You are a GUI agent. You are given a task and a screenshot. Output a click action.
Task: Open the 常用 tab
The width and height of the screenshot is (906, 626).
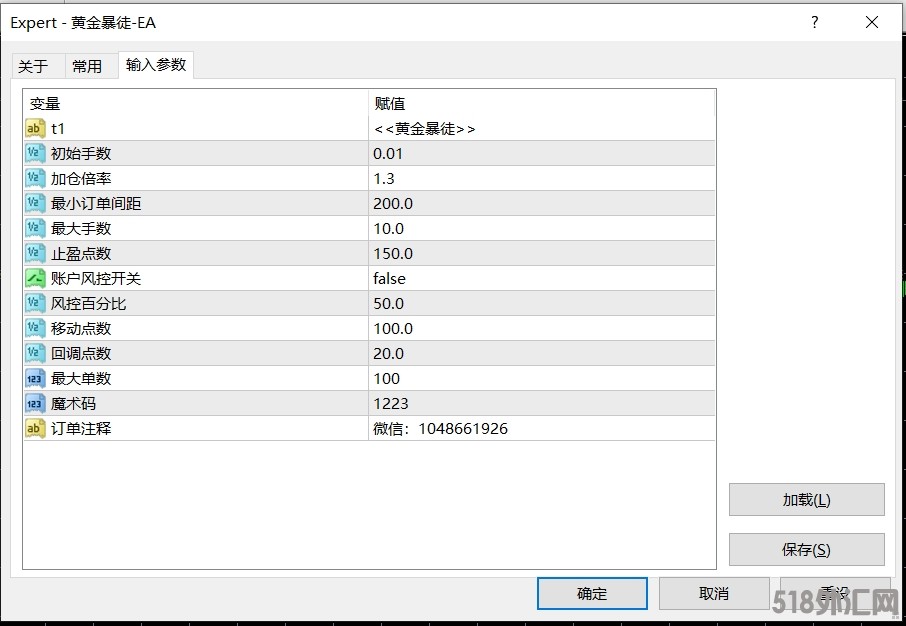[87, 66]
